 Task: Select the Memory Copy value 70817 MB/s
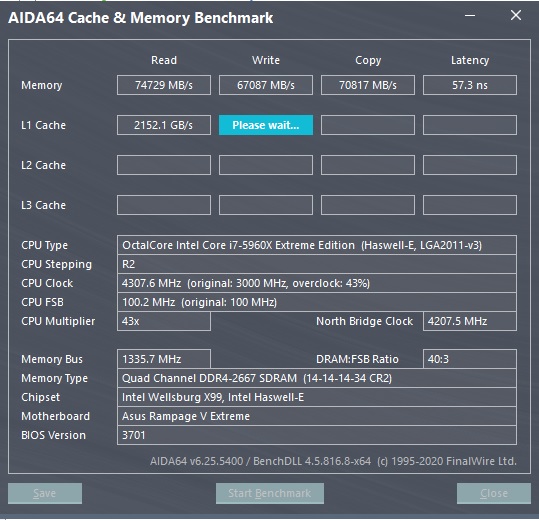pyautogui.click(x=368, y=85)
